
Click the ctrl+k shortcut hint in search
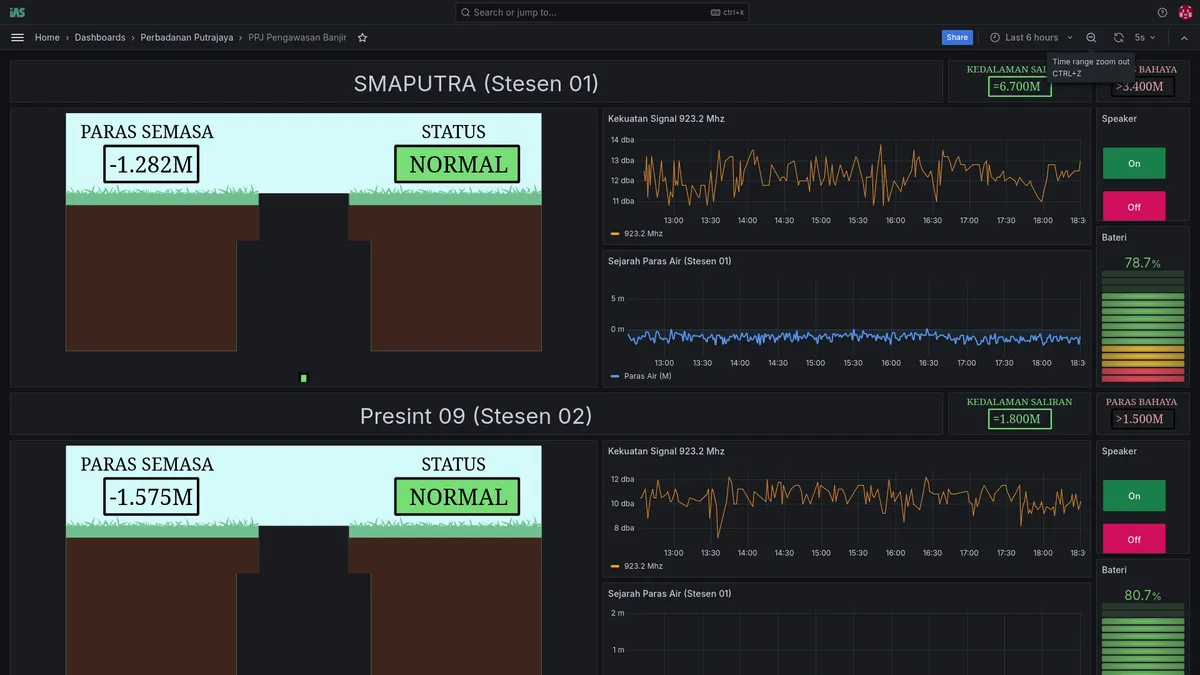click(x=728, y=12)
